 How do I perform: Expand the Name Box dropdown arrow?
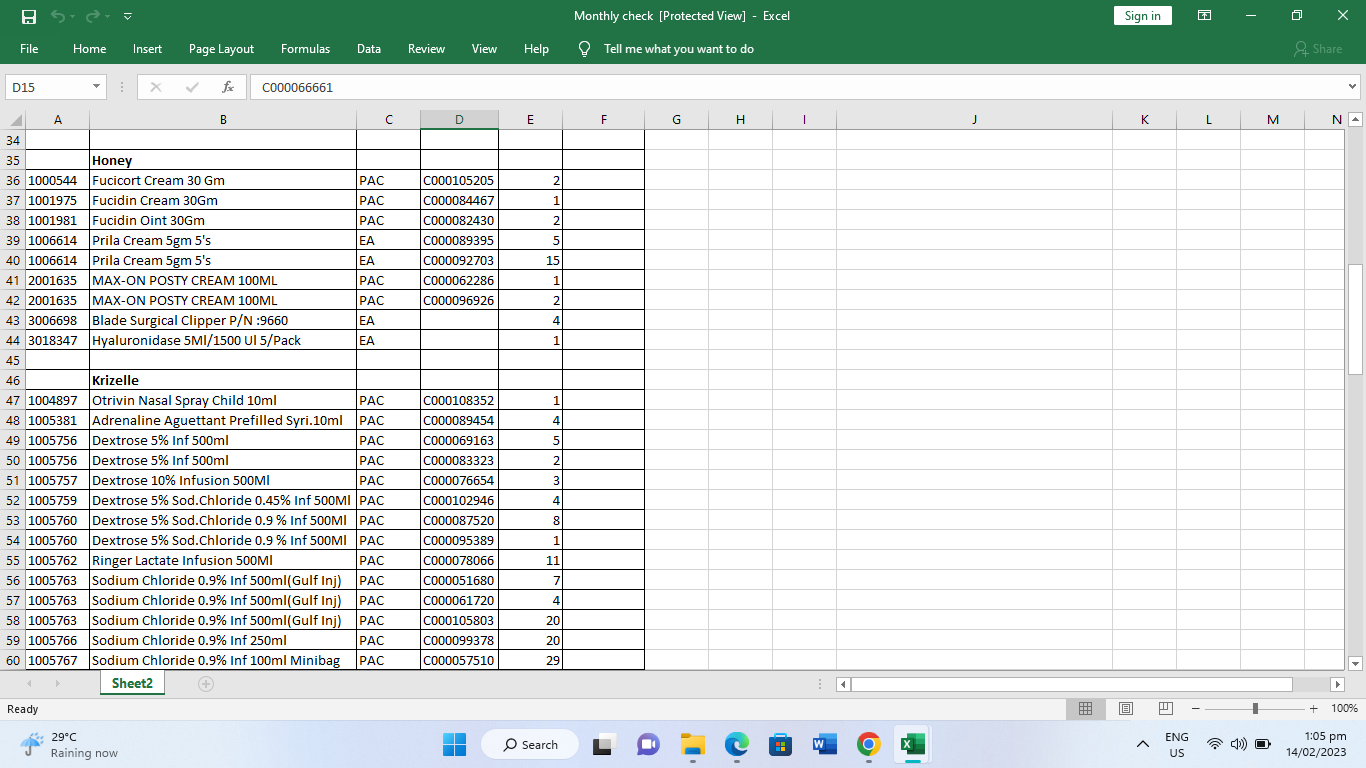point(97,87)
